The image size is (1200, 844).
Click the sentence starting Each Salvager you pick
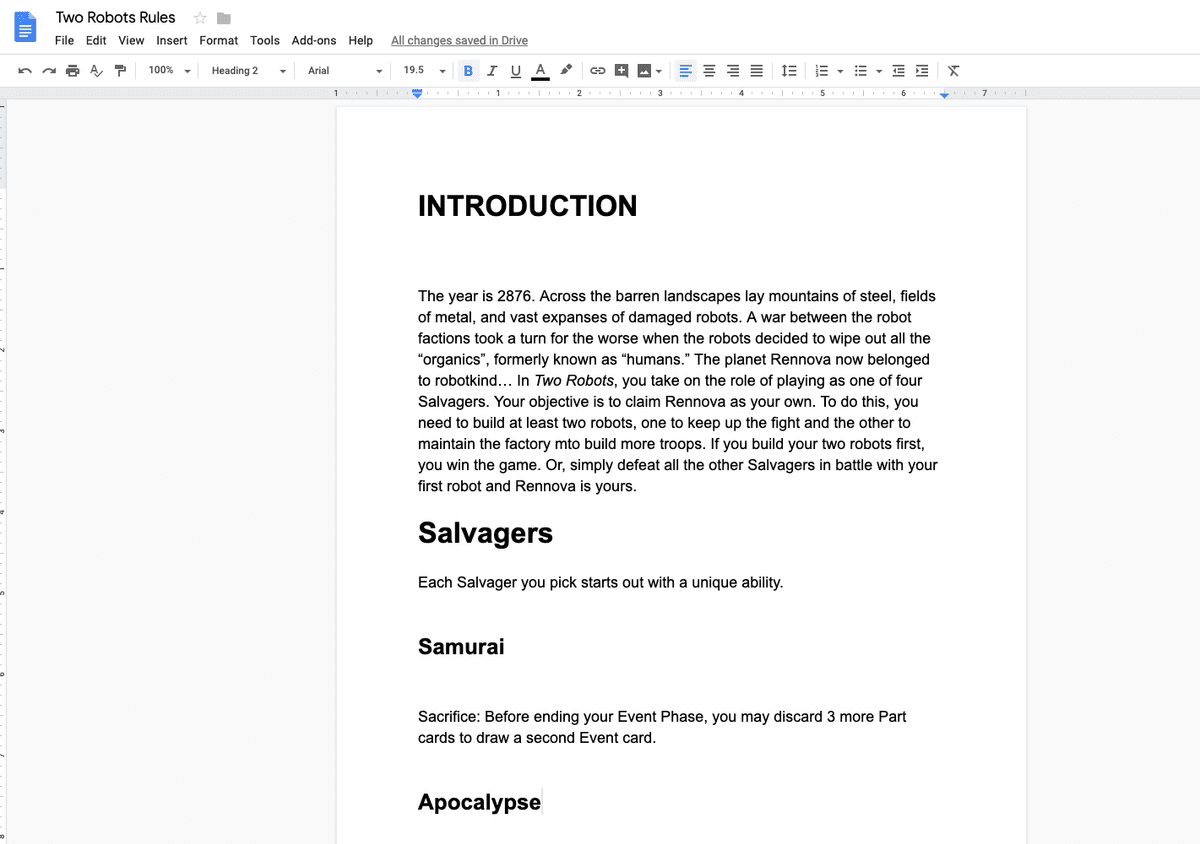click(x=600, y=582)
